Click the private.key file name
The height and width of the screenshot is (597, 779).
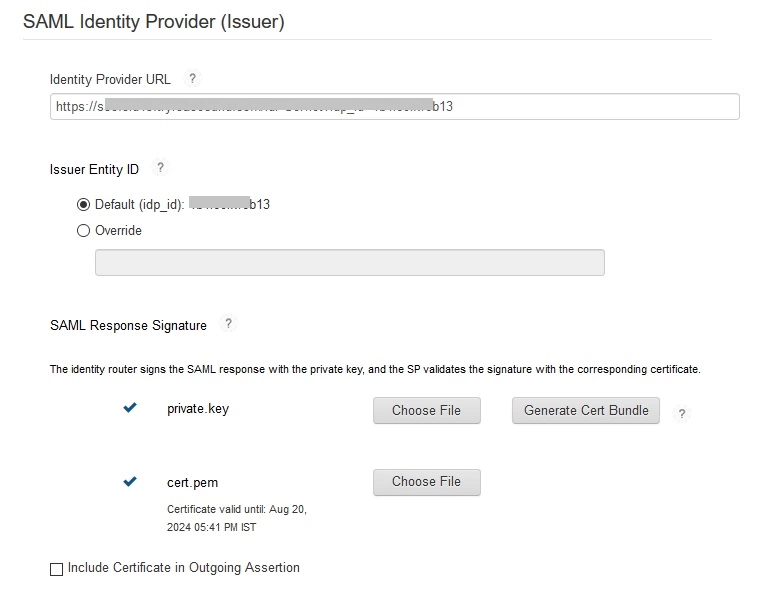[198, 409]
